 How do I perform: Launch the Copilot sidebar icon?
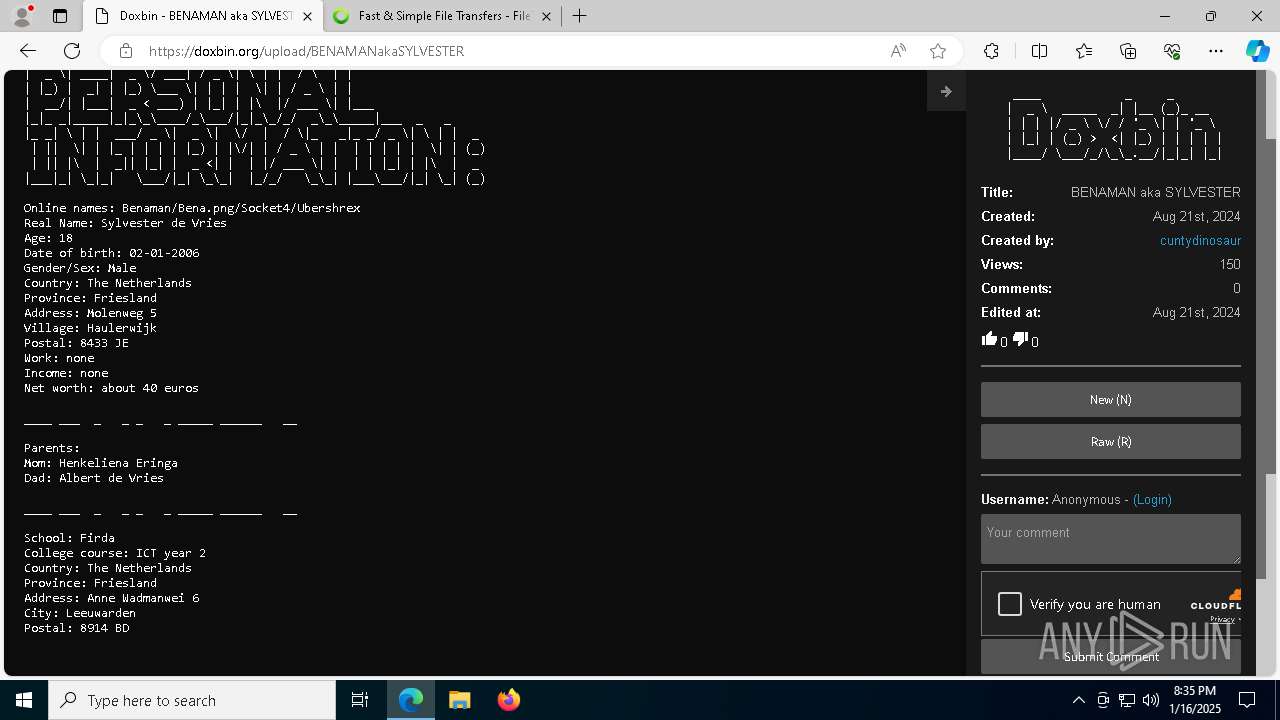1257,51
